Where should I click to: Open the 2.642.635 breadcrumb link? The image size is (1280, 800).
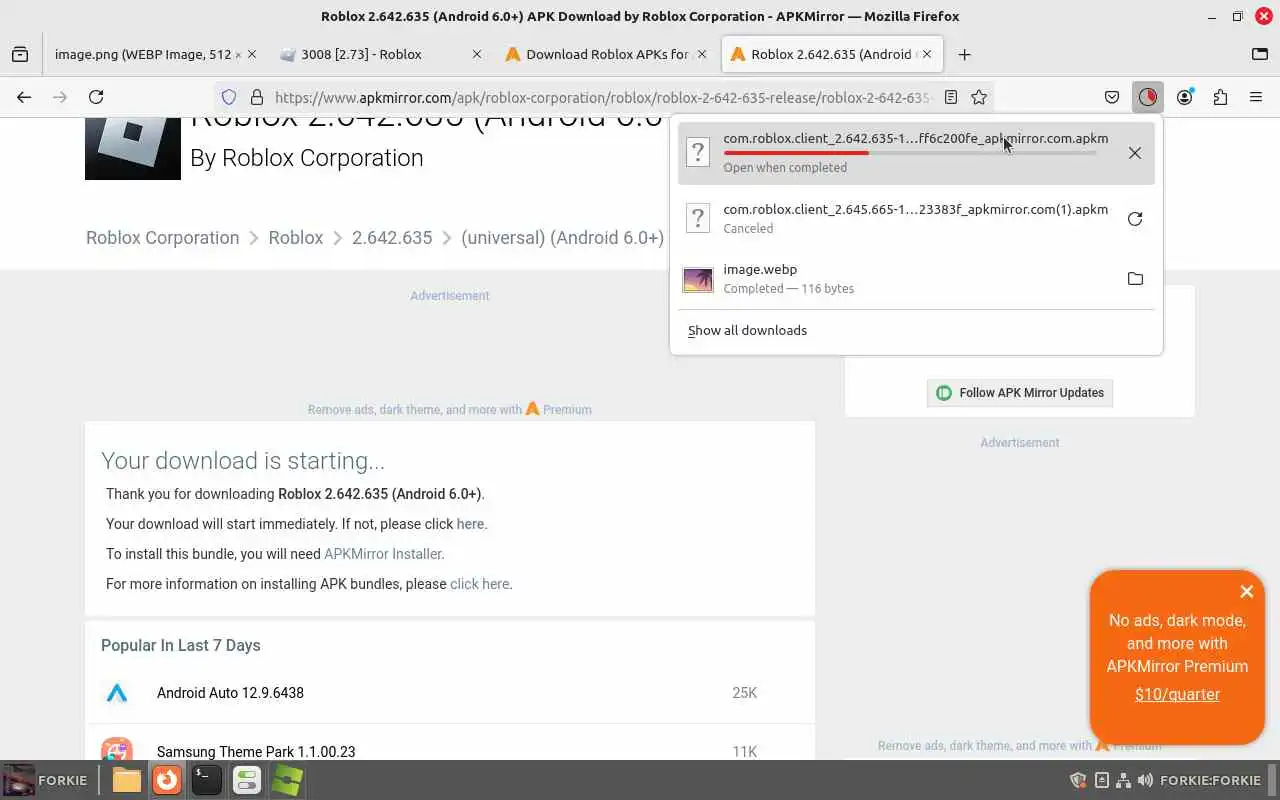coord(392,238)
